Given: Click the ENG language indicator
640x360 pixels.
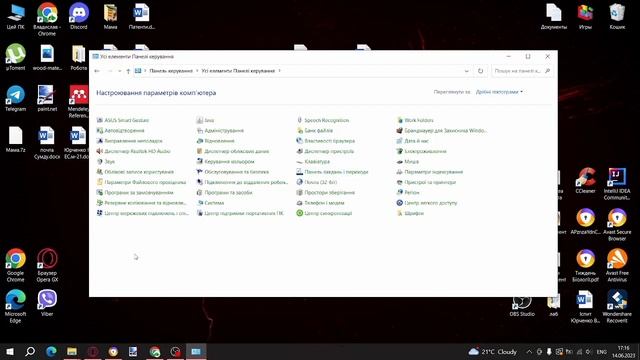Looking at the screenshot, I should click(x=602, y=351).
